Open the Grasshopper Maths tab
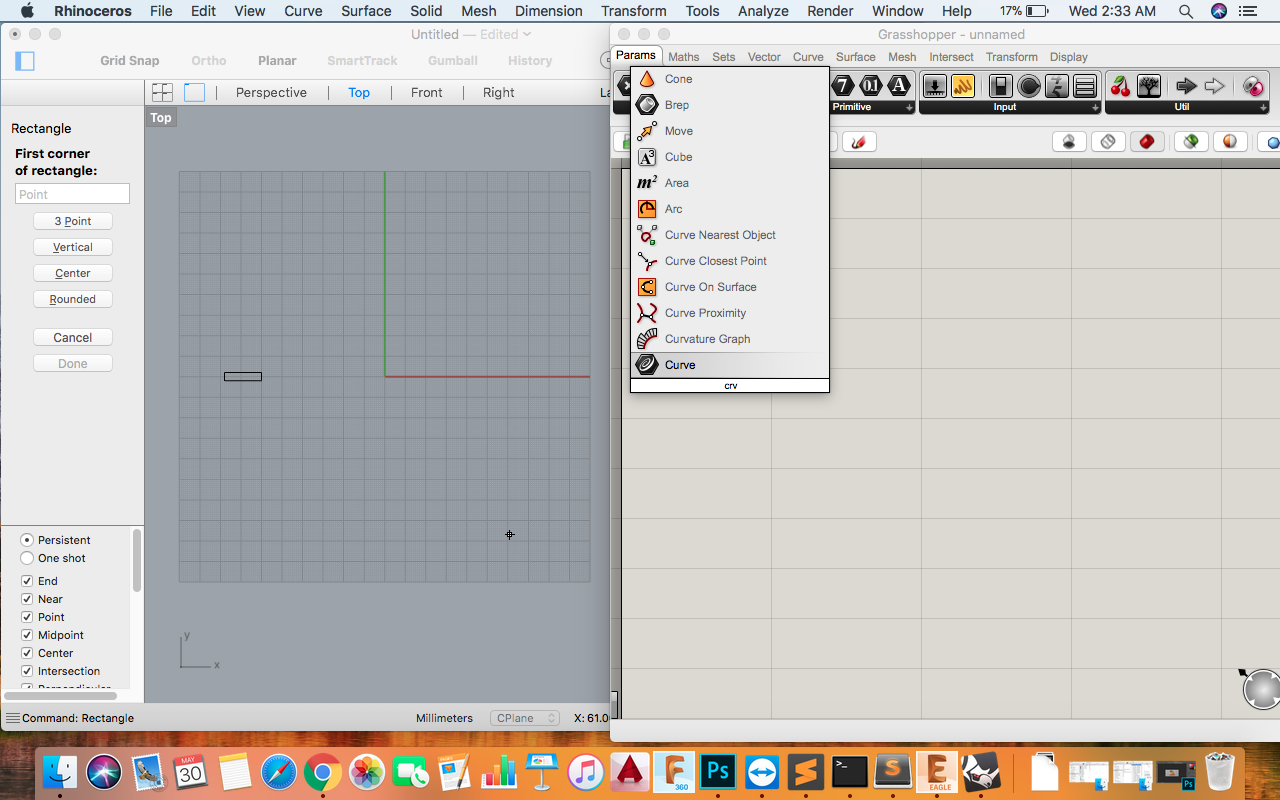Screen dimensions: 1280x800 (x=684, y=57)
